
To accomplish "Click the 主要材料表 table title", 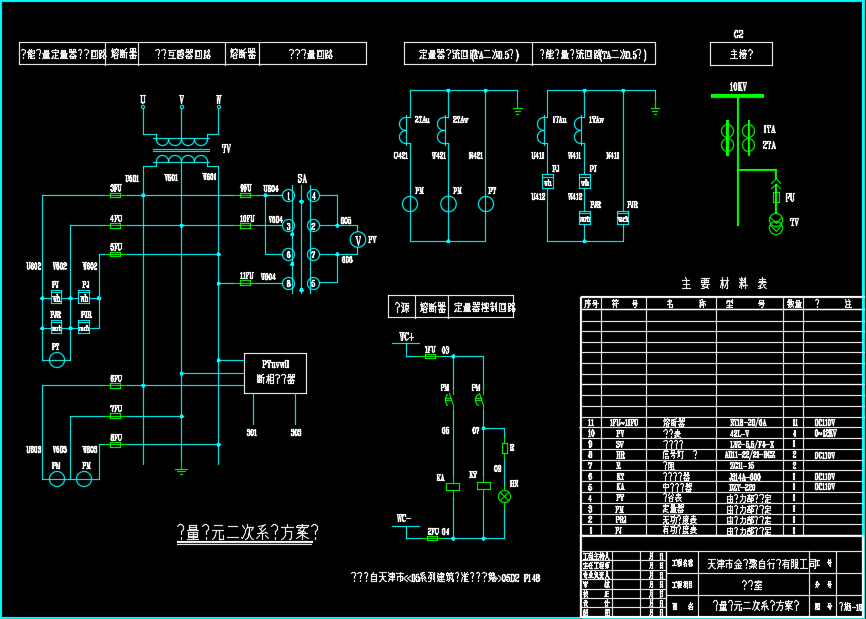I will click(x=724, y=284).
